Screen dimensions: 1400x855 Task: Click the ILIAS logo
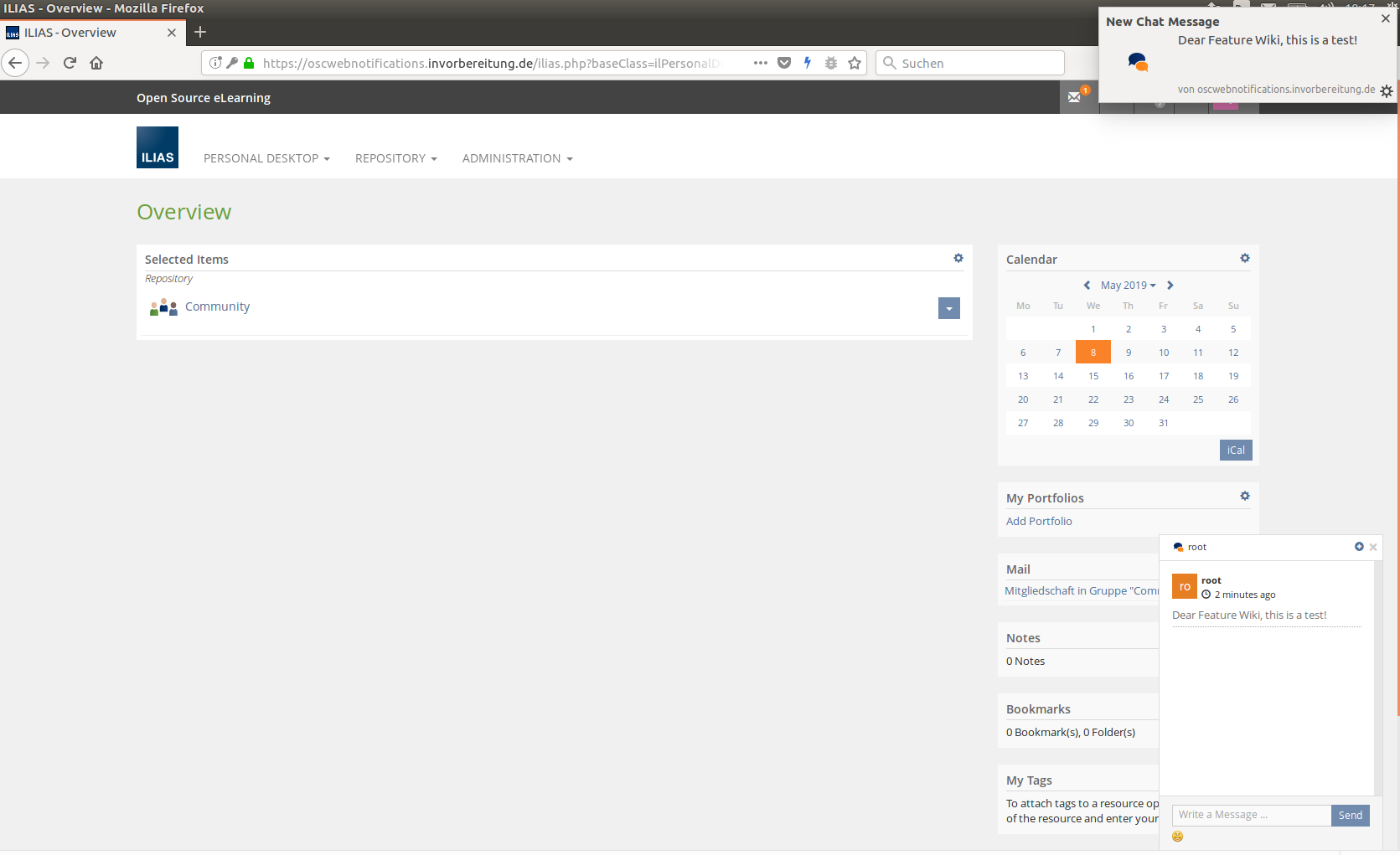pyautogui.click(x=158, y=147)
